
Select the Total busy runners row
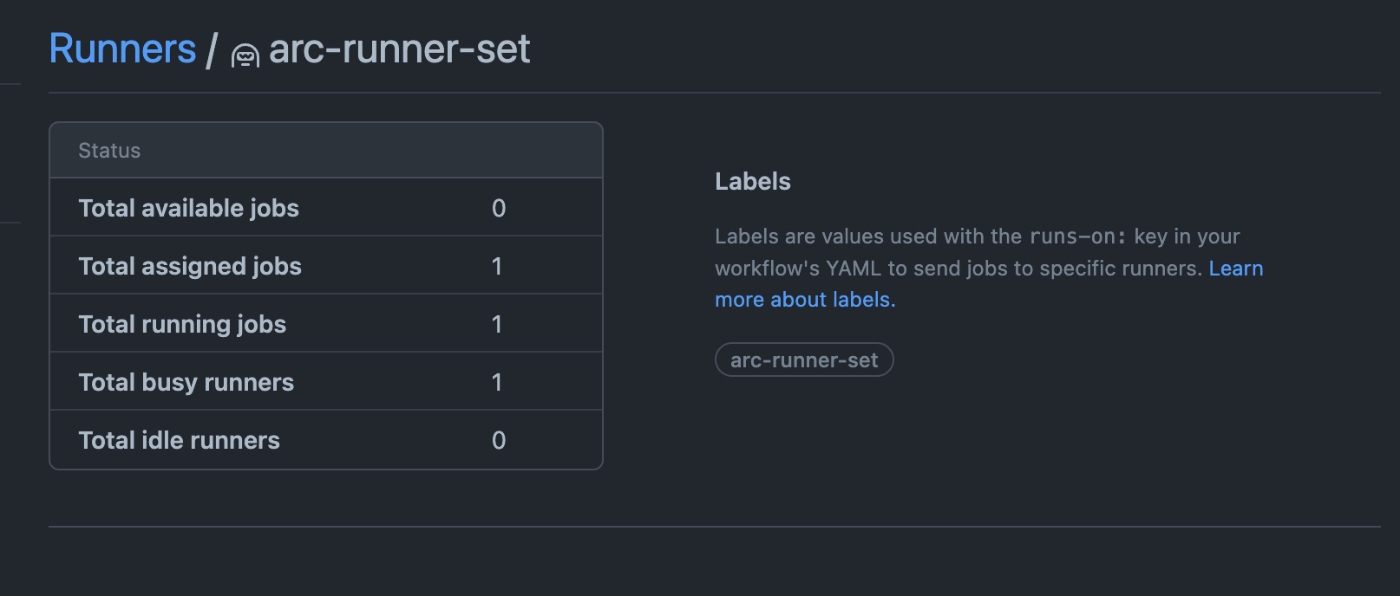326,382
